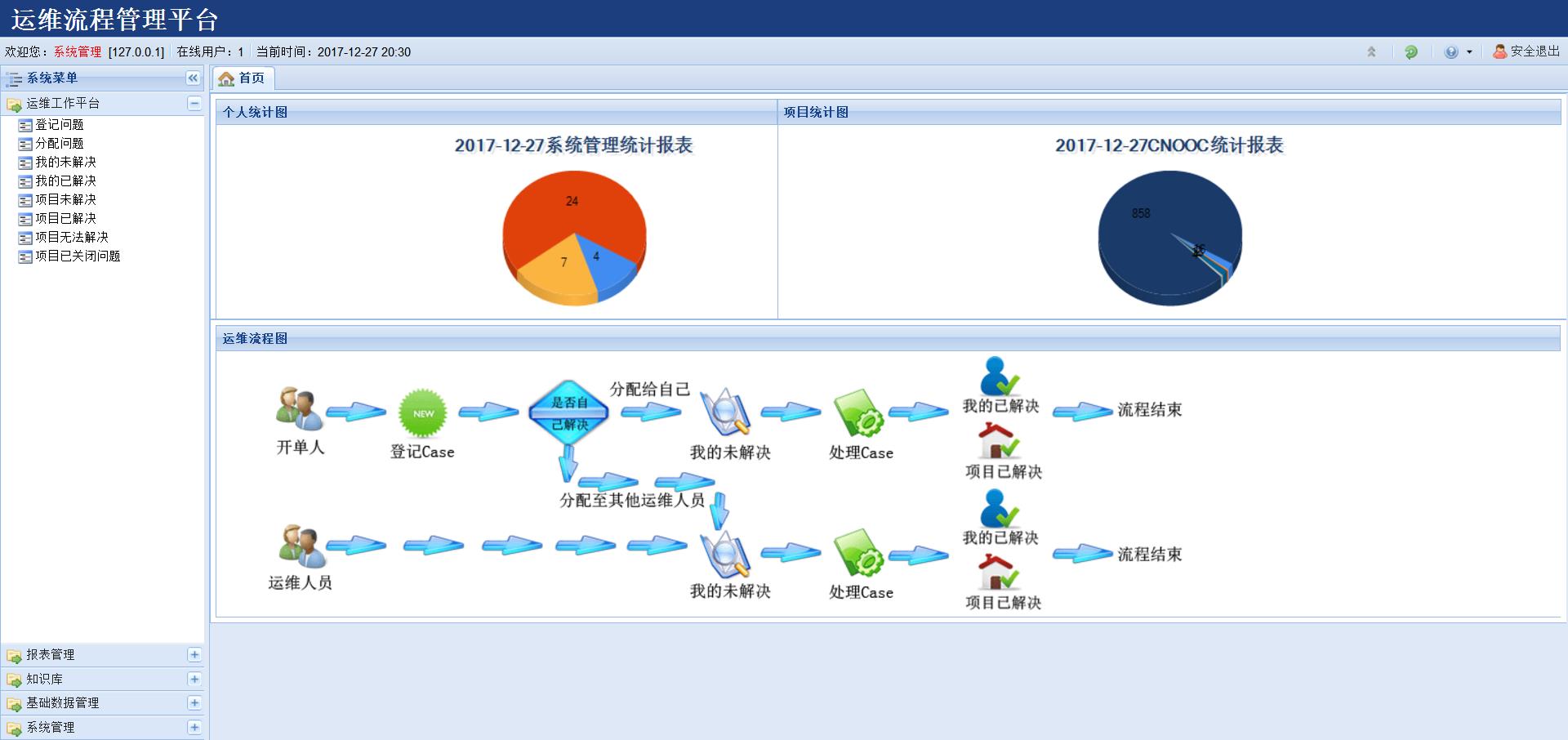Switch to the 首页 tab
This screenshot has height=740, width=1568.
pos(243,78)
